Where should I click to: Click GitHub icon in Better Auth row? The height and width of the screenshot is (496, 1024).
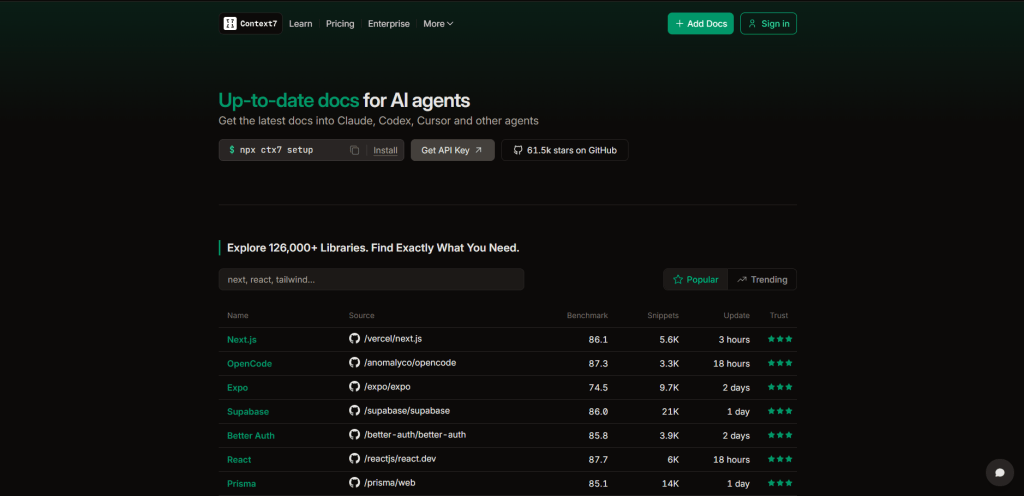355,434
